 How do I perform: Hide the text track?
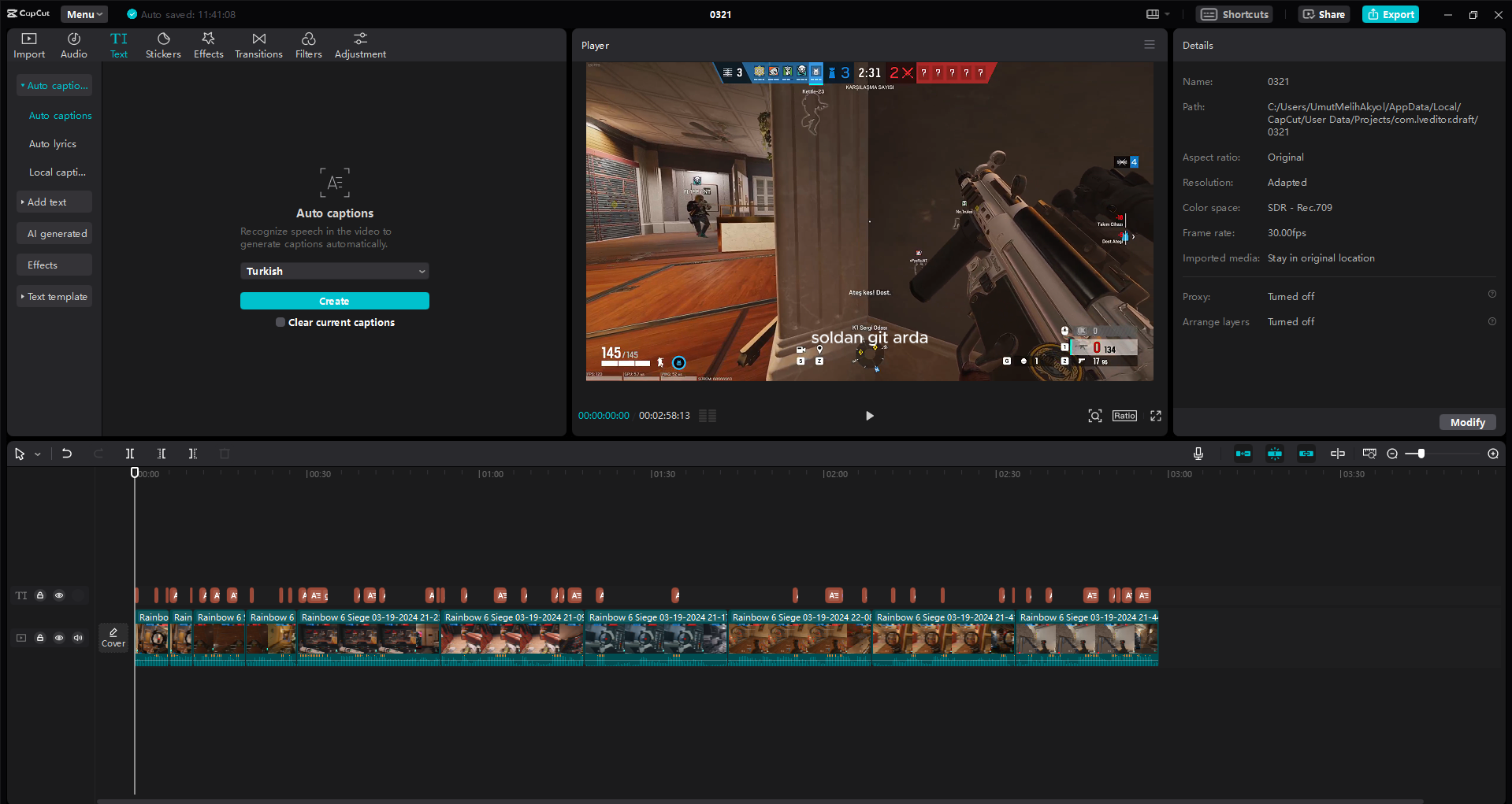pyautogui.click(x=59, y=595)
